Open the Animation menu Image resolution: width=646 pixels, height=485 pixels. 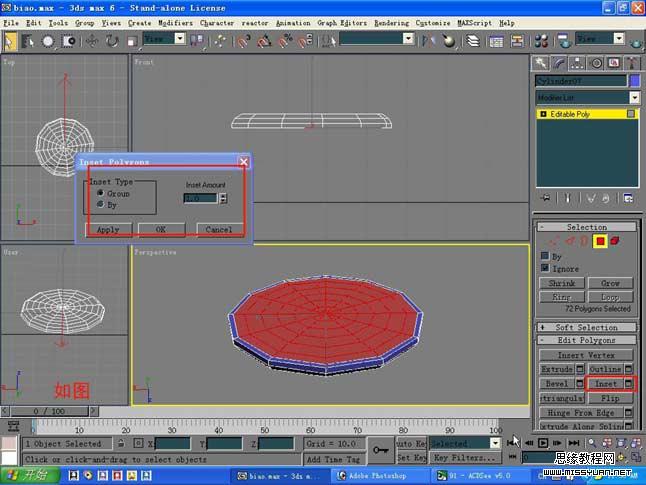pos(293,23)
